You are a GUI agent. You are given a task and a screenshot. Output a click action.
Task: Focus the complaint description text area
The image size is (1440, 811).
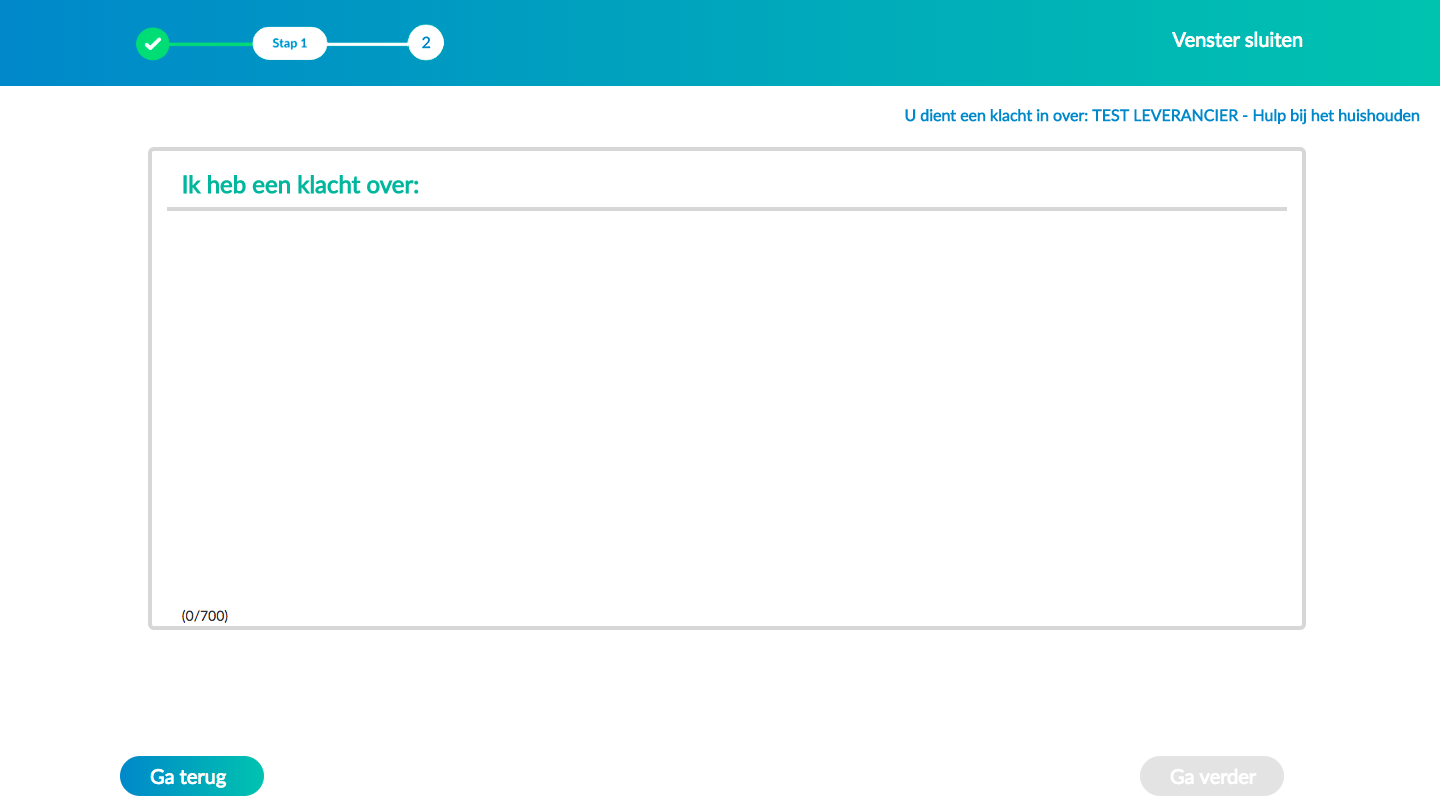click(x=726, y=410)
